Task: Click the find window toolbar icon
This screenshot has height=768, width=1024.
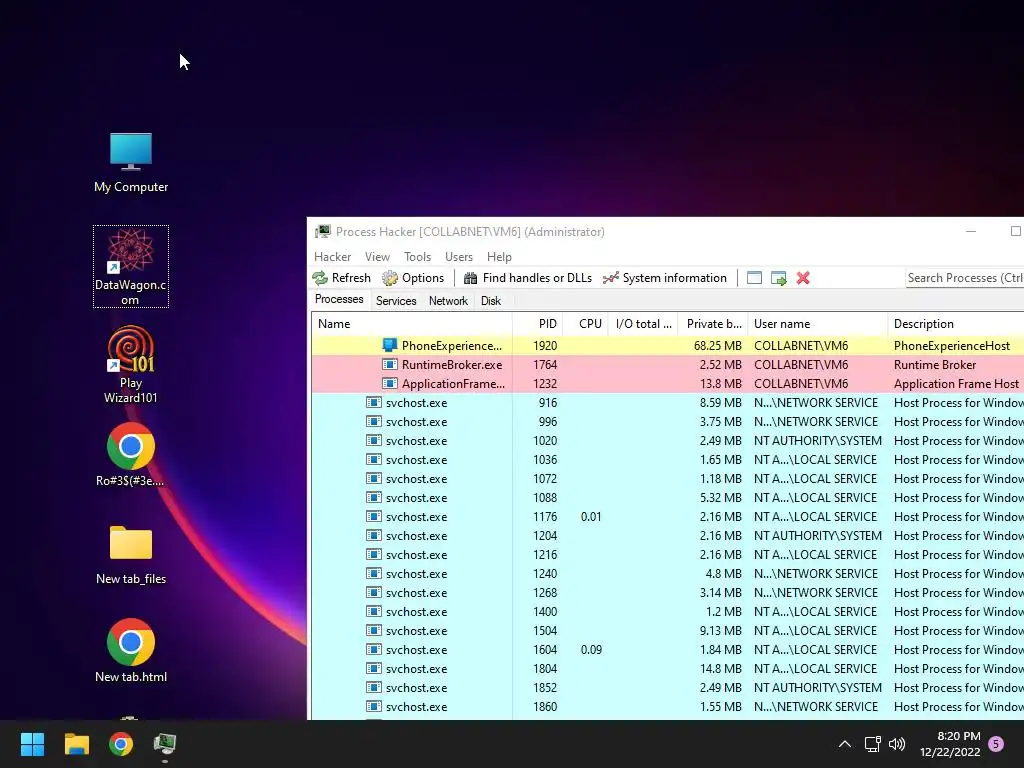Action: point(754,278)
